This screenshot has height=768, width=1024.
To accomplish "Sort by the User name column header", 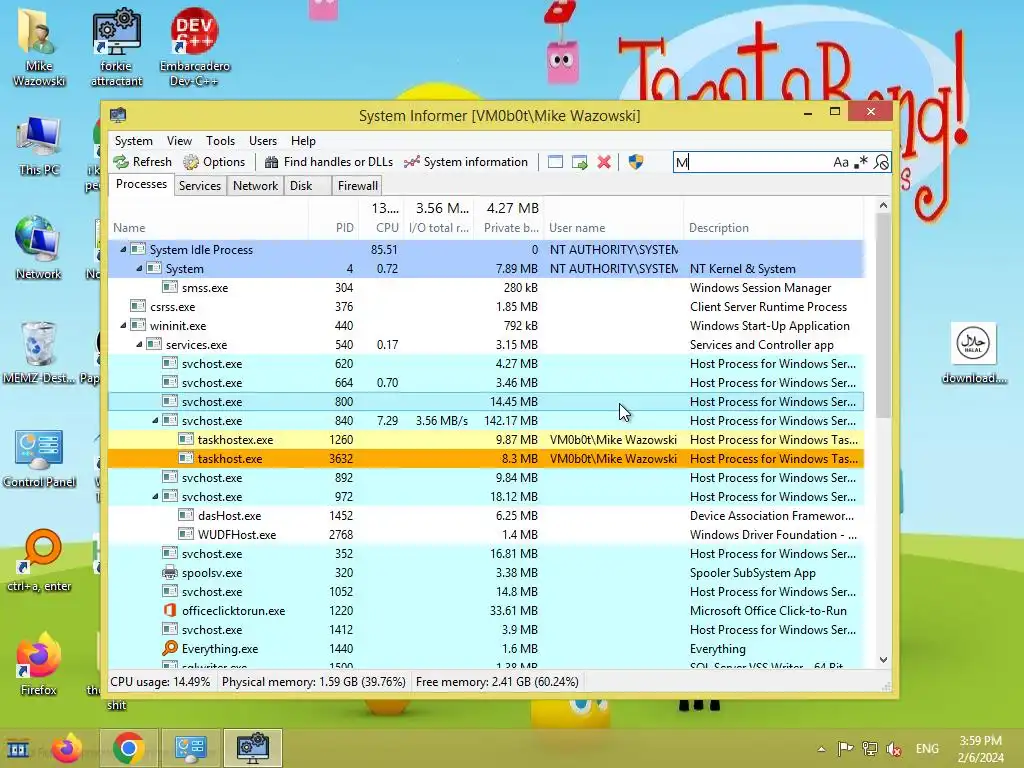I will pyautogui.click(x=614, y=227).
